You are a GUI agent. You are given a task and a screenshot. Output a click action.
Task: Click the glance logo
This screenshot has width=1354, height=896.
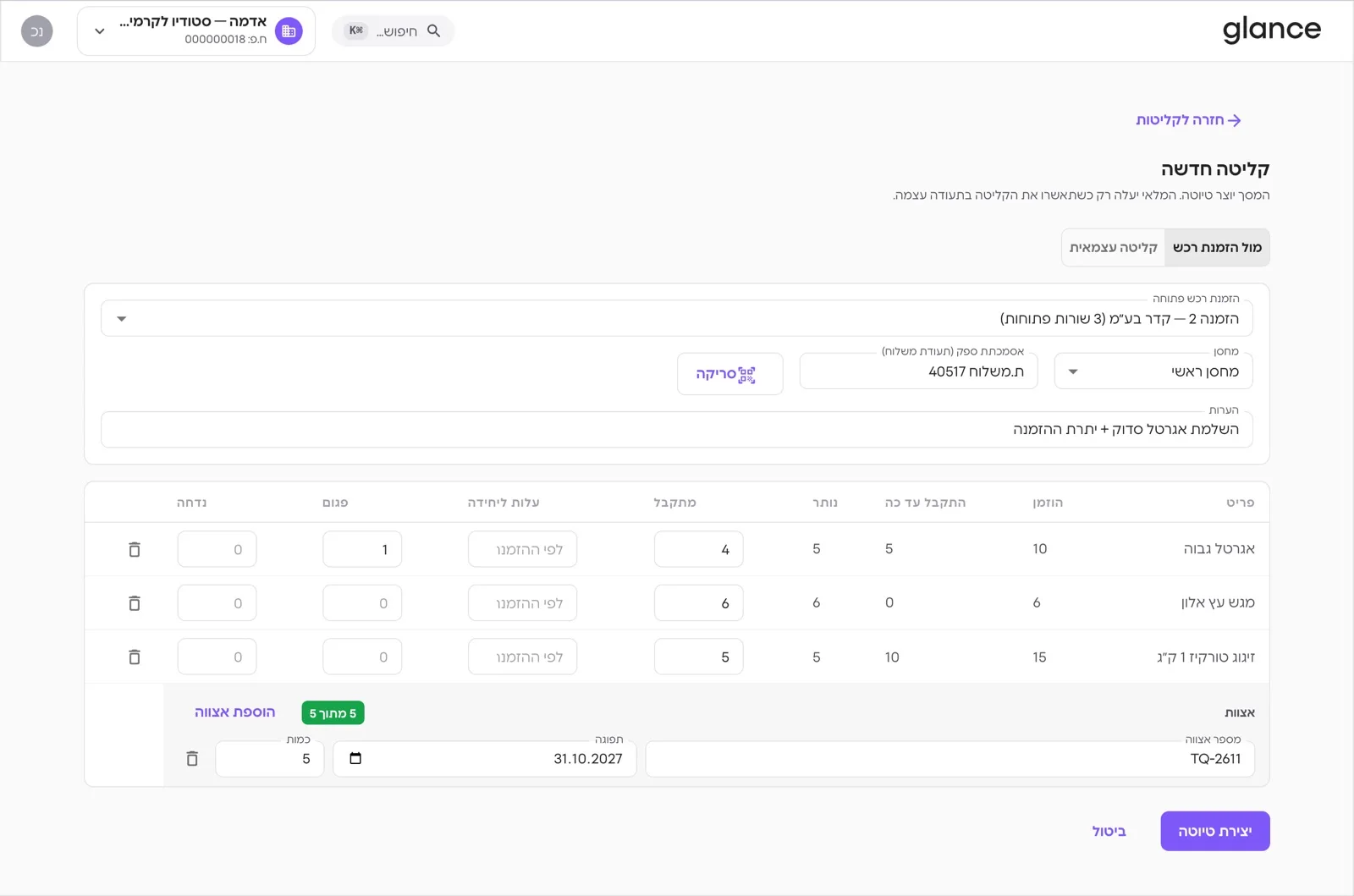(x=1271, y=30)
